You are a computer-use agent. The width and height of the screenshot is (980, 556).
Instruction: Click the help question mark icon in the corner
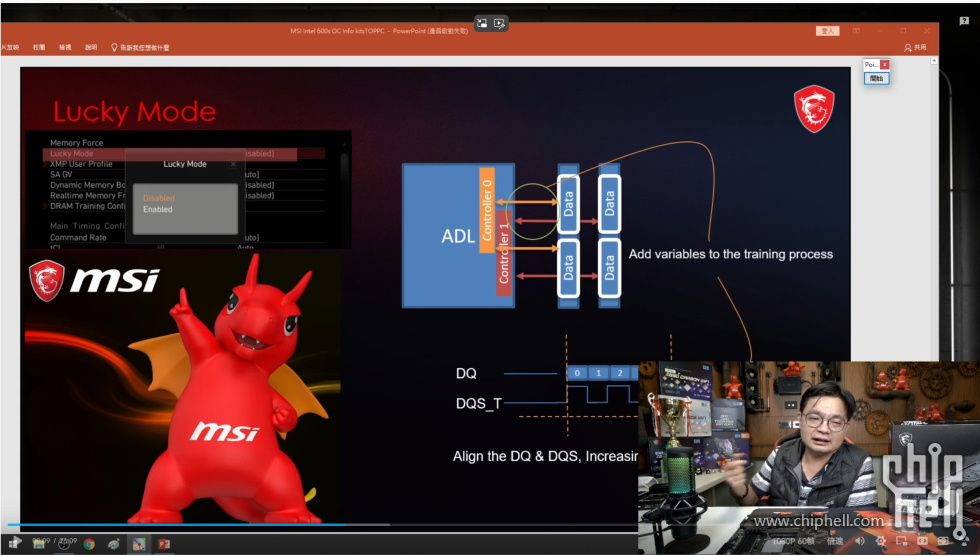964,21
